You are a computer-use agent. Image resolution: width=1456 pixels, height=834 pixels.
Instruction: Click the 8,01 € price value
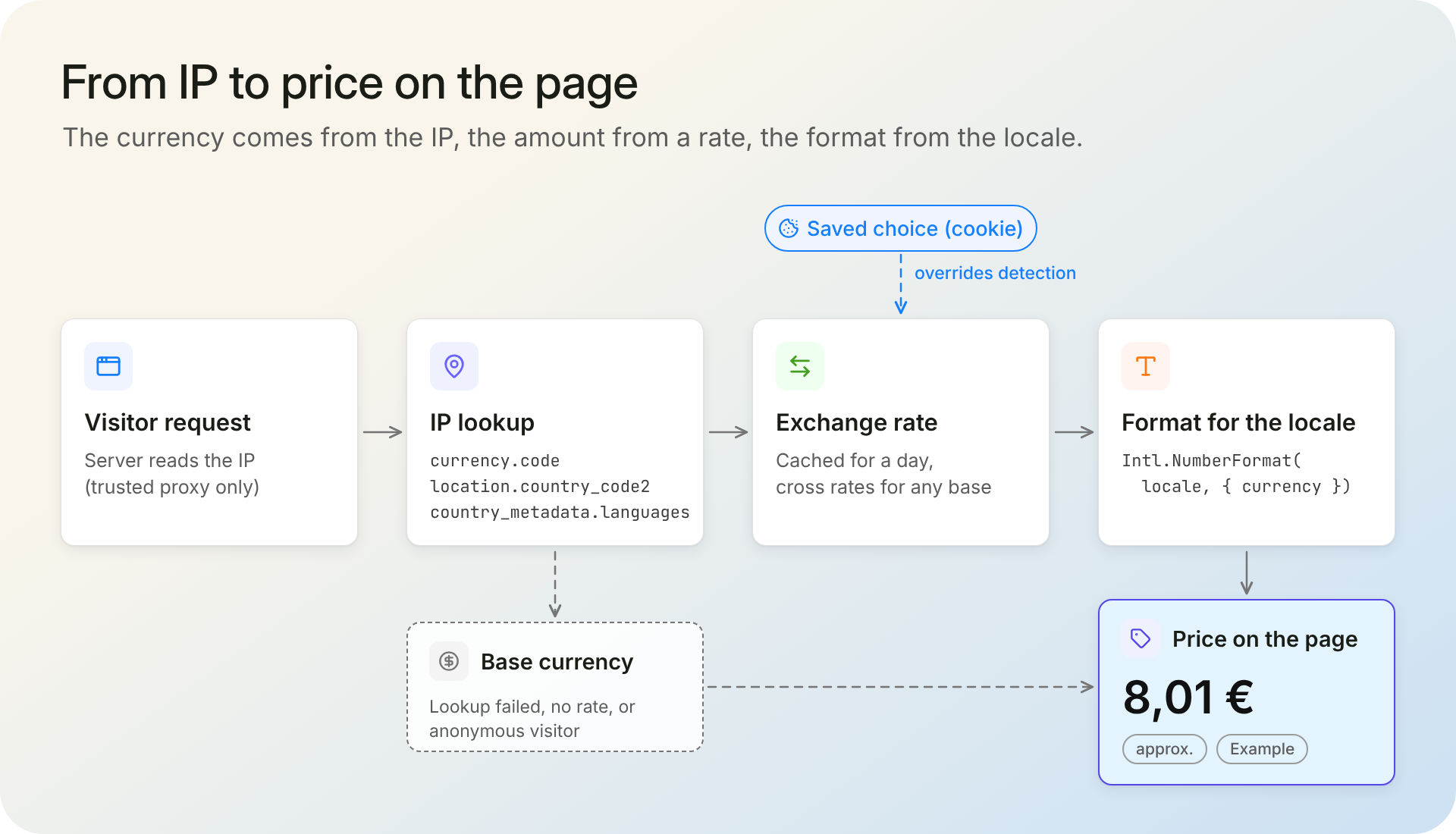click(1188, 698)
